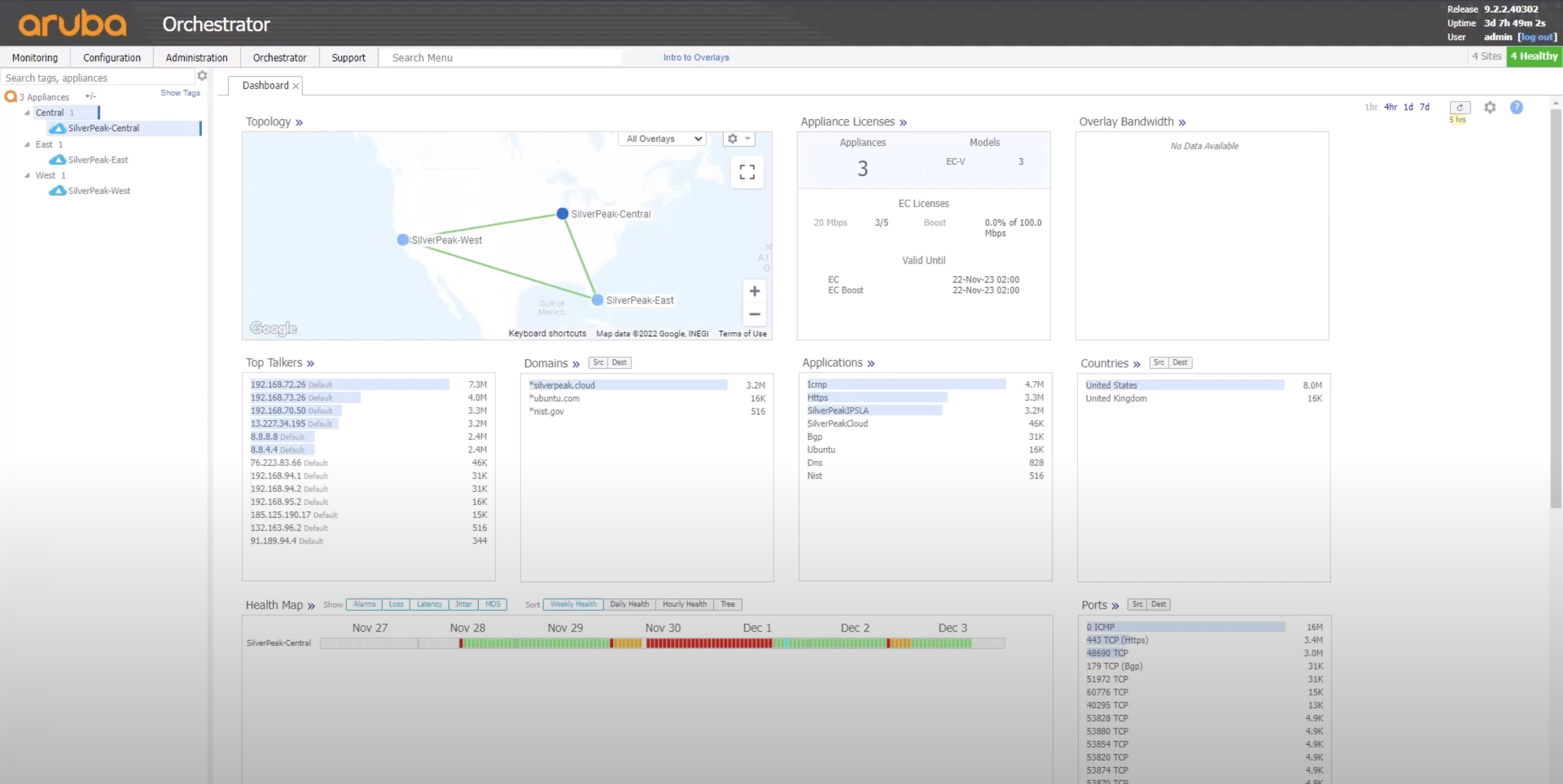
Task: Switch Ports panel to Src
Action: pos(1137,604)
